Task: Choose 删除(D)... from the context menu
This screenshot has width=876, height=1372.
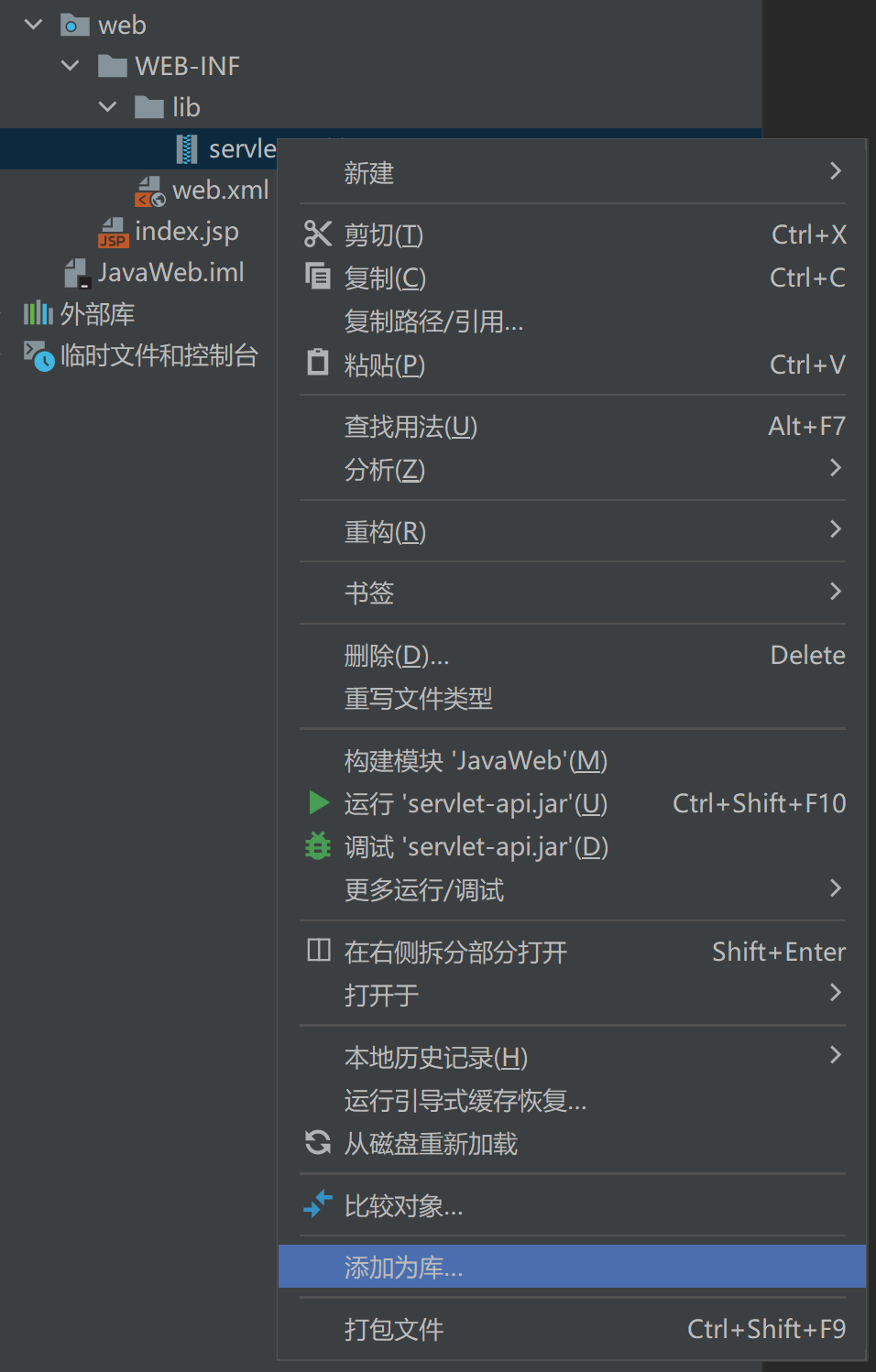Action: click(397, 656)
